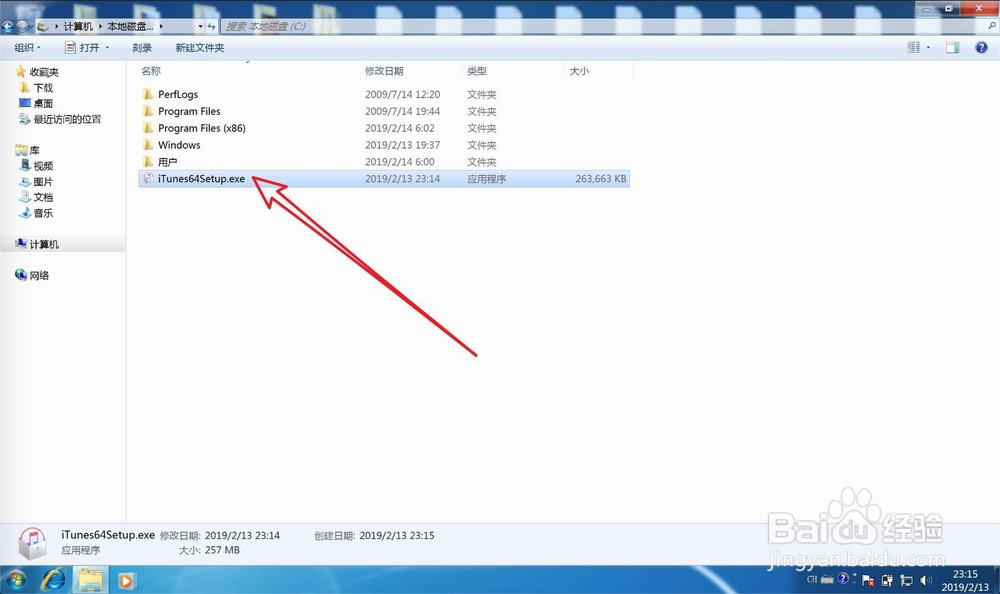Expand arrow after 本地磁盘 breadcrumb
Viewport: 1000px width, 594px height.
point(161,26)
